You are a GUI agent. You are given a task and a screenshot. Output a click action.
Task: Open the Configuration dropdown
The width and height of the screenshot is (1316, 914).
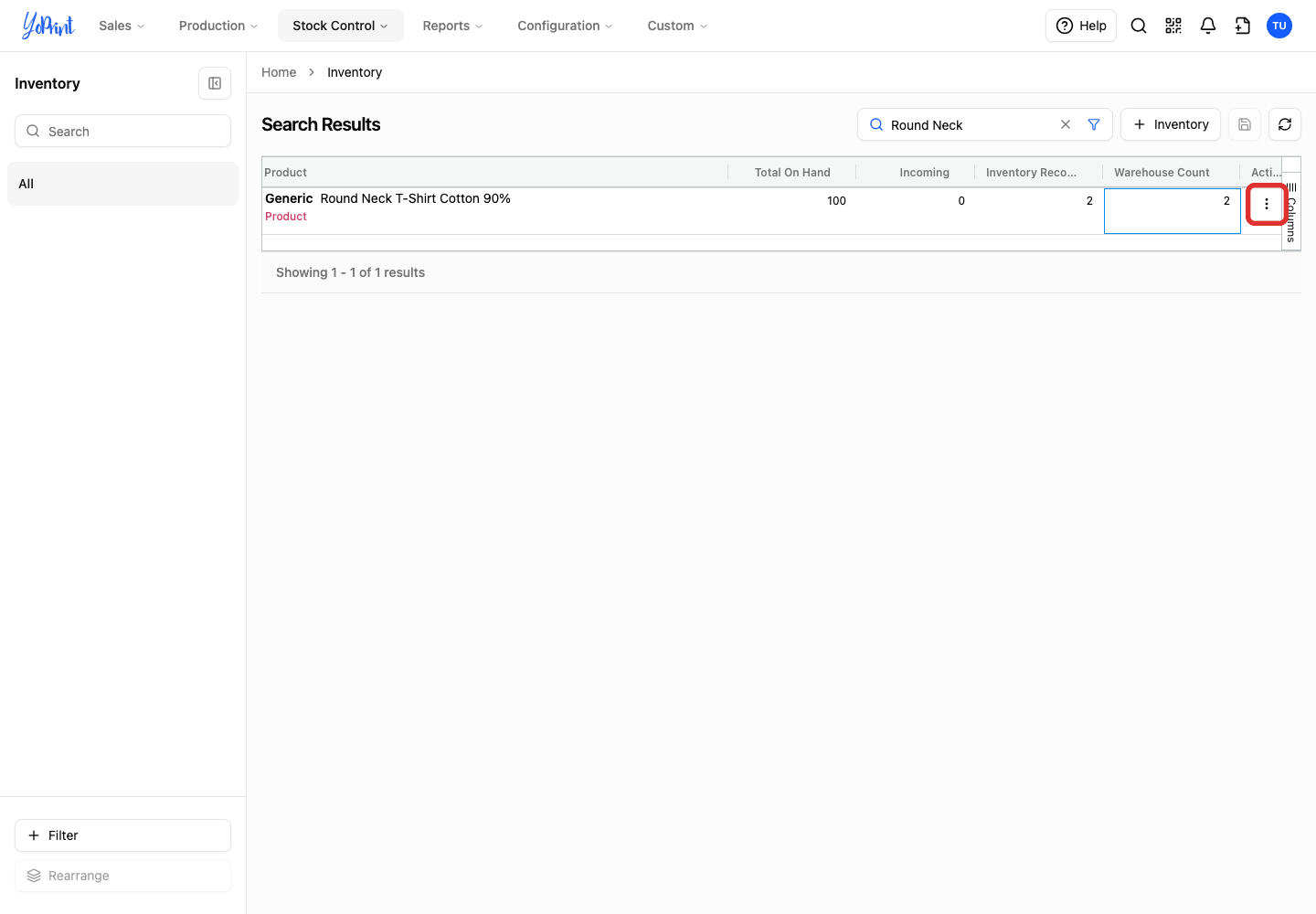pyautogui.click(x=565, y=26)
